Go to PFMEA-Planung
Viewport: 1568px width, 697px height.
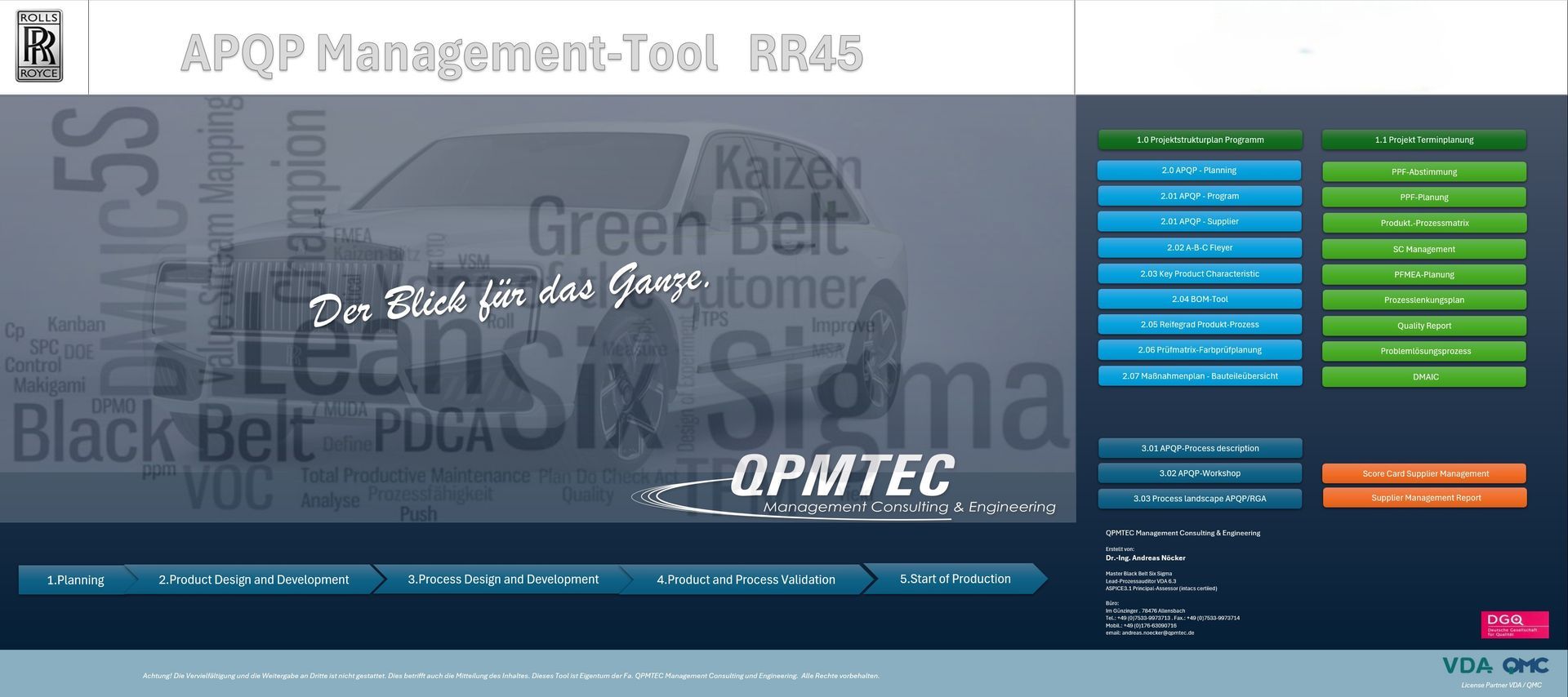(1423, 274)
